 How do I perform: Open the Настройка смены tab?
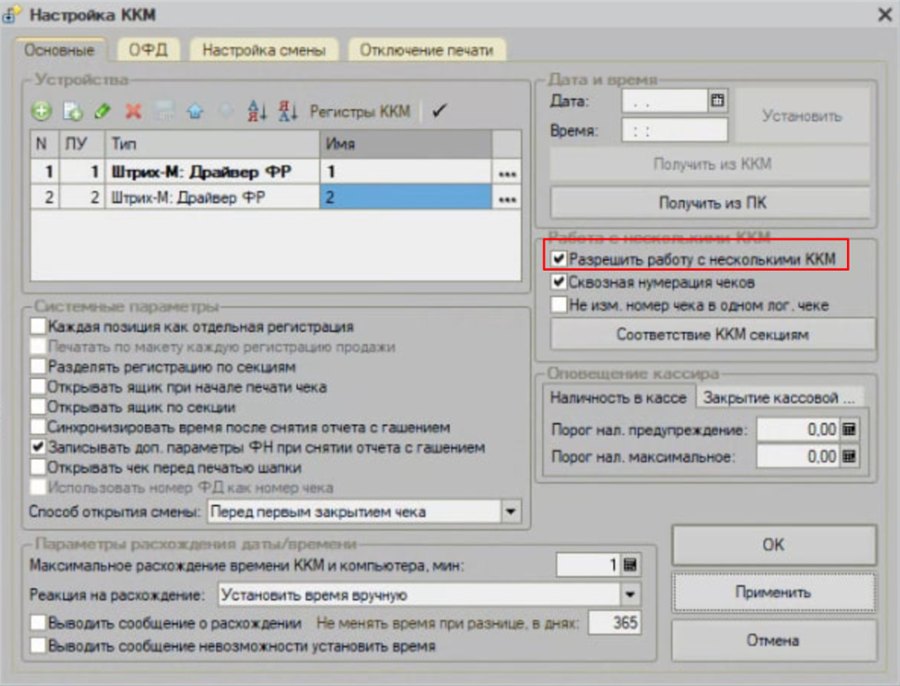pyautogui.click(x=264, y=50)
